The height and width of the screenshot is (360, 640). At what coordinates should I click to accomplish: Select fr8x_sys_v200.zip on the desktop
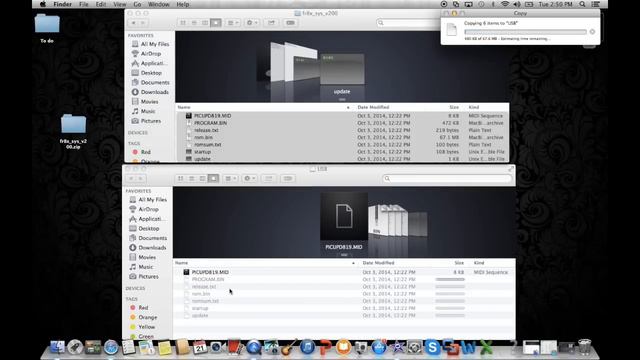click(73, 131)
